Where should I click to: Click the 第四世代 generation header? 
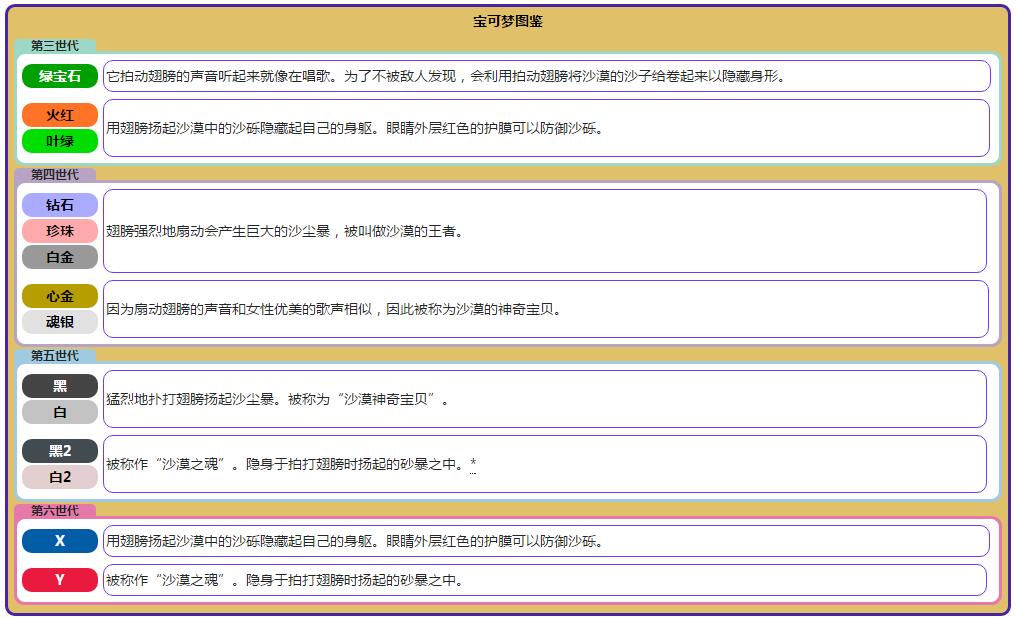[x=55, y=174]
